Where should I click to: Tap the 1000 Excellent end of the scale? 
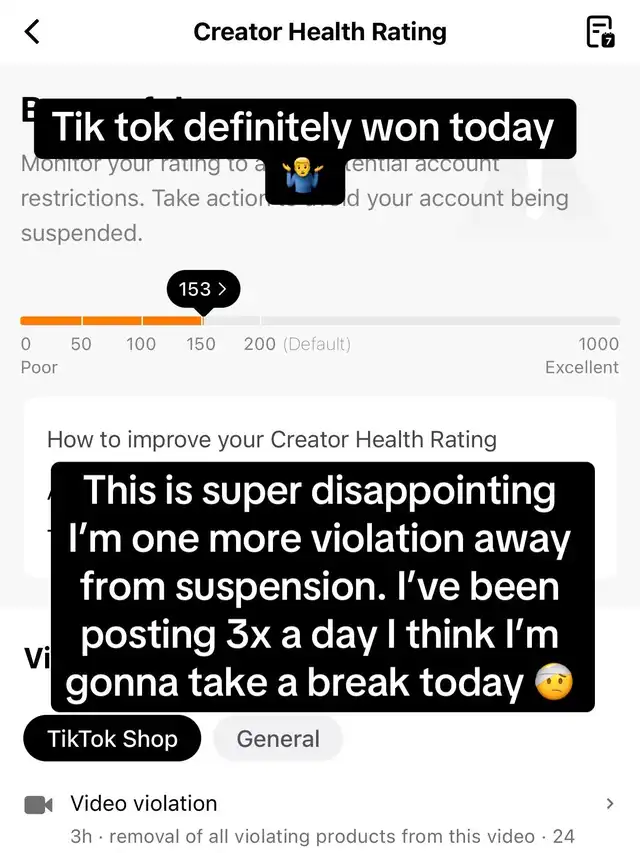(582, 355)
